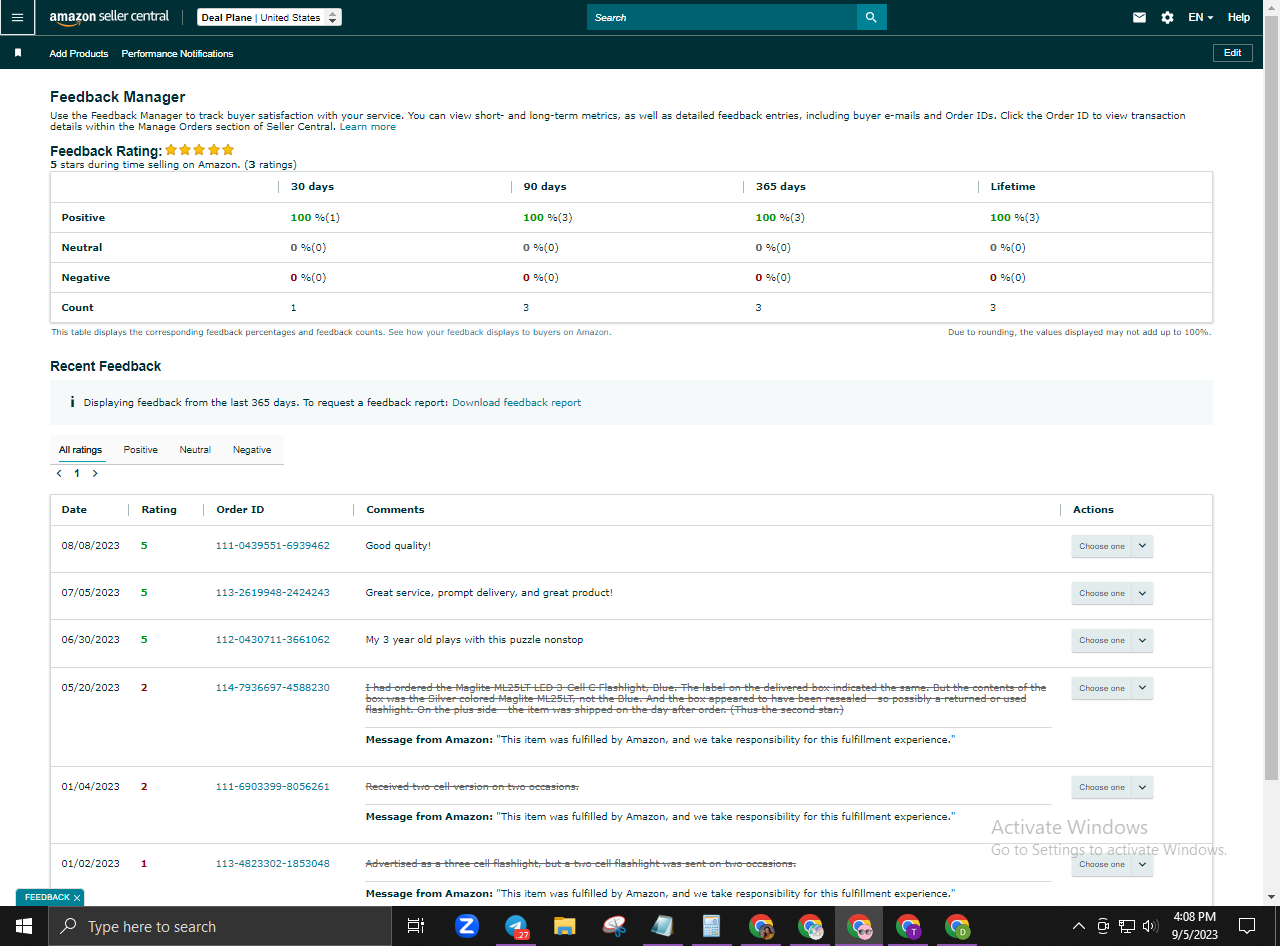Image resolution: width=1280 pixels, height=946 pixels.
Task: Click the volume speaker tray icon
Action: click(x=1150, y=926)
